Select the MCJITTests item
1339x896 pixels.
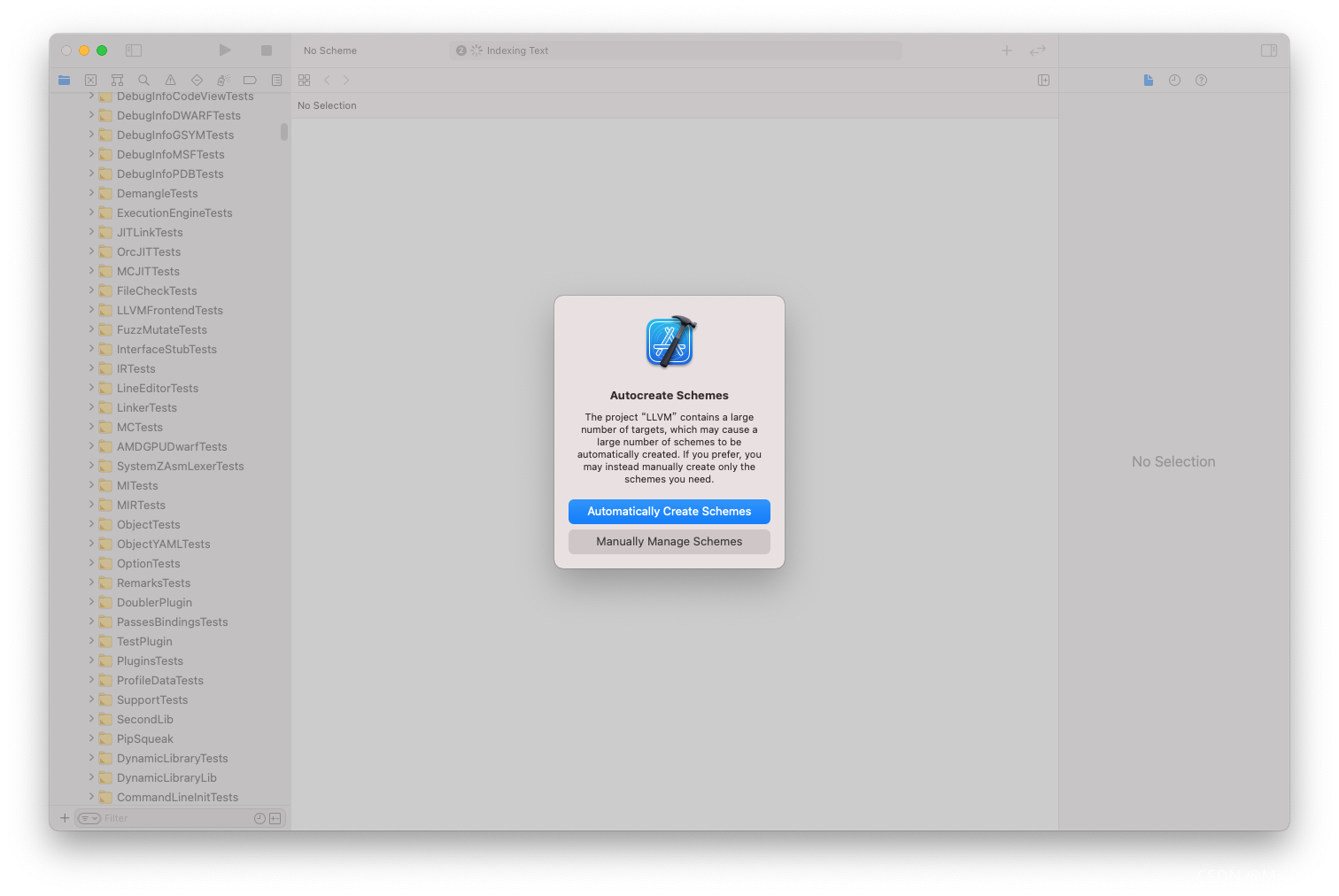pyautogui.click(x=148, y=271)
